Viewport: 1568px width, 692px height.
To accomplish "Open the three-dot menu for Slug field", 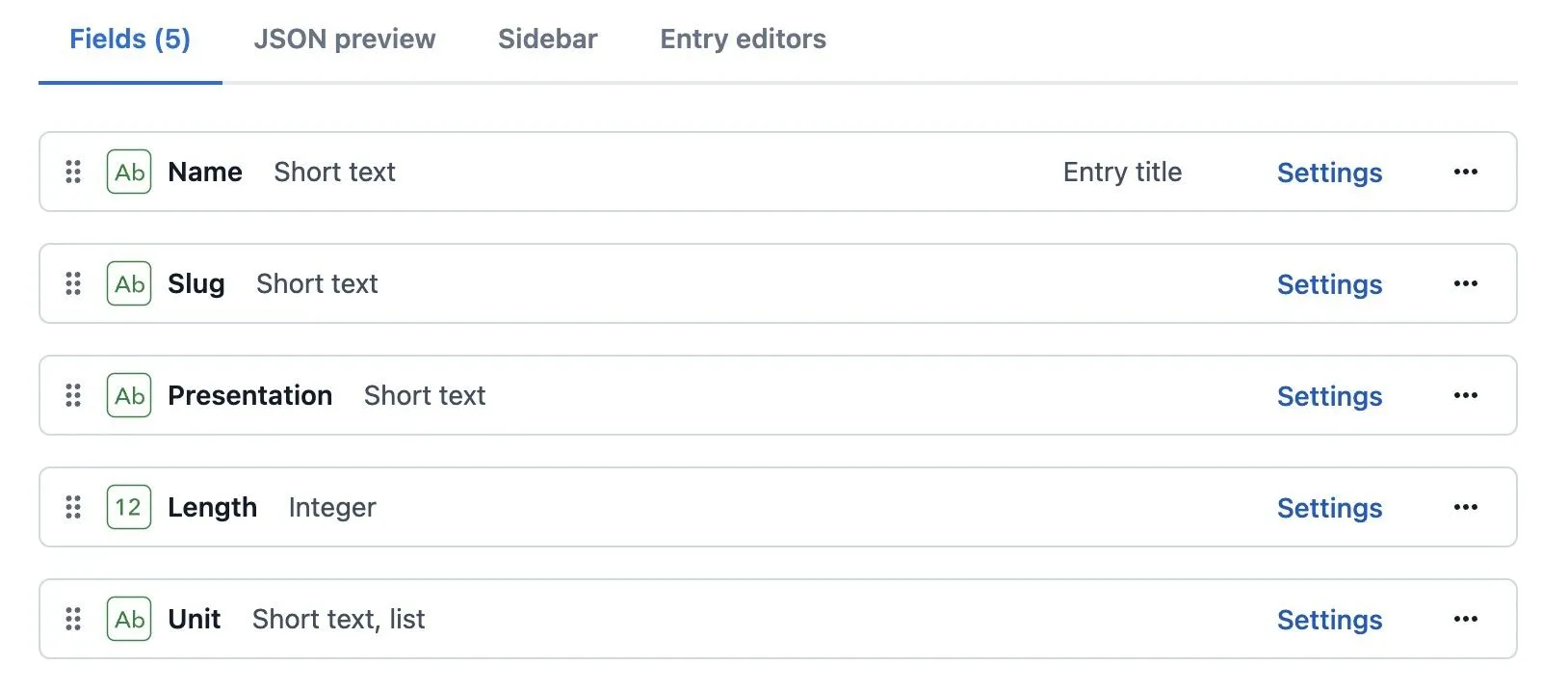I will pos(1466,283).
